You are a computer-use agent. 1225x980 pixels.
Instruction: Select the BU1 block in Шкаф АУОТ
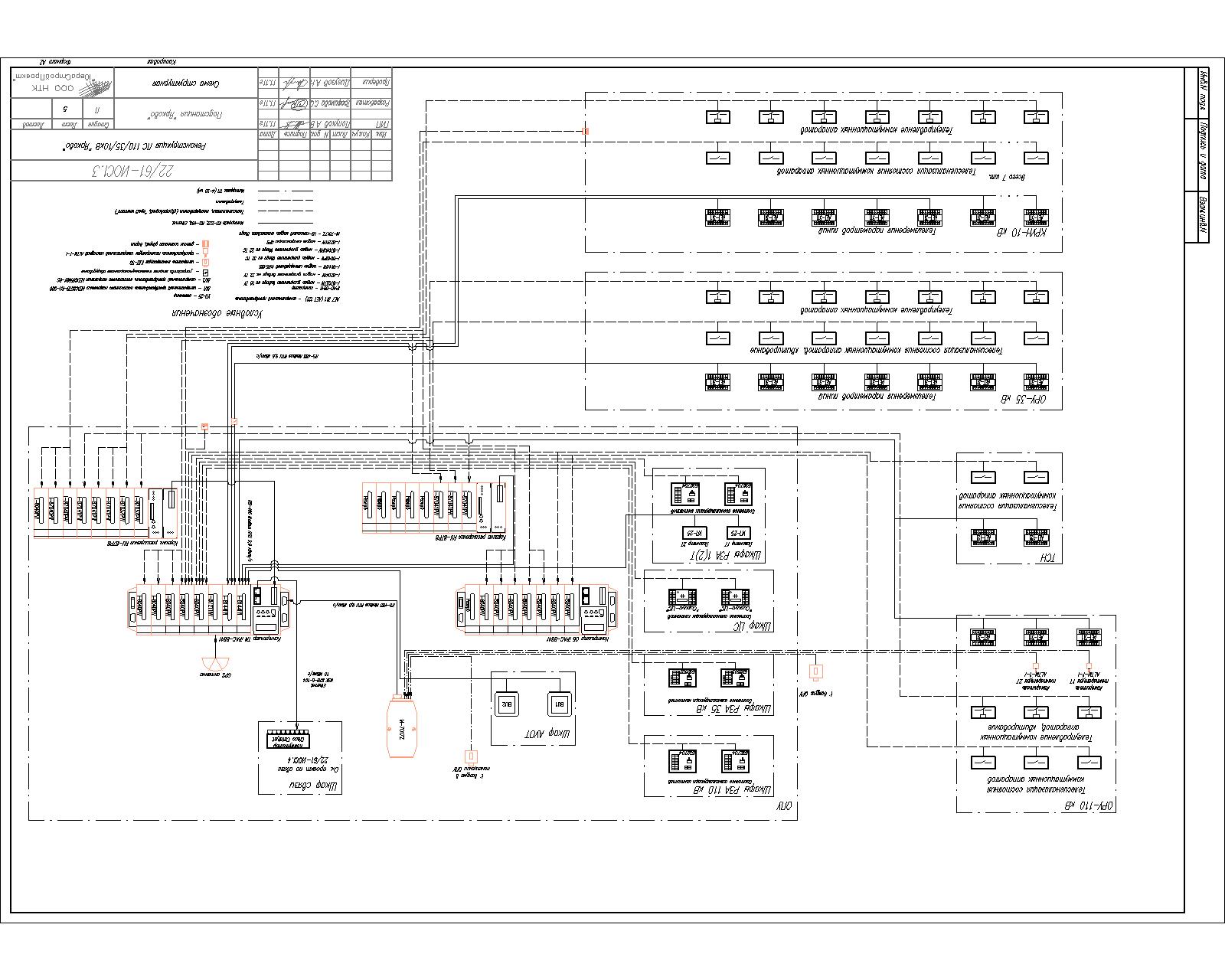(560, 704)
